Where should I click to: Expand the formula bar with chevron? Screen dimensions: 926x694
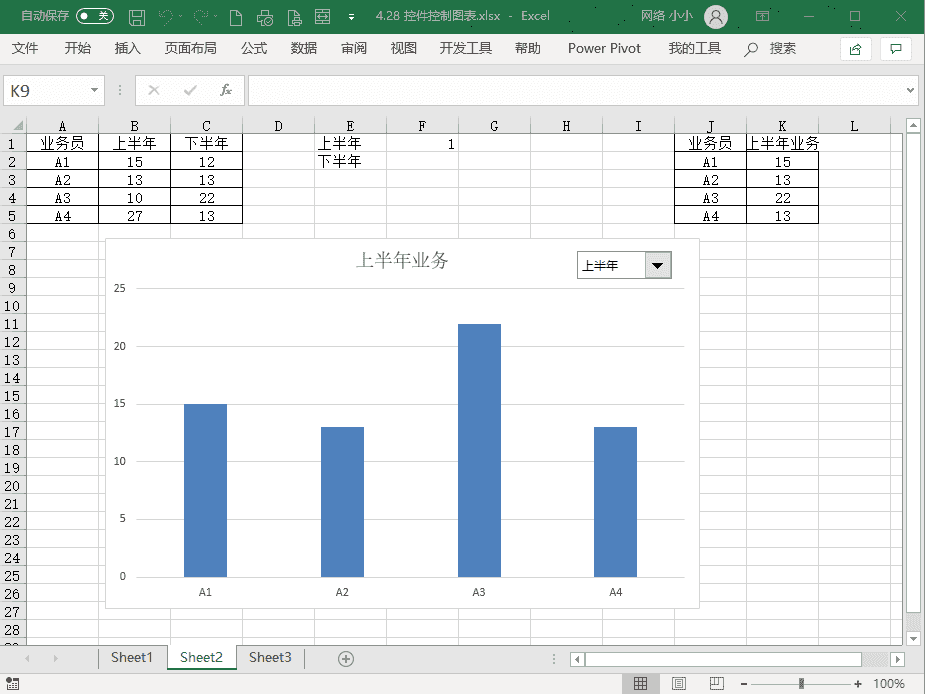click(910, 90)
